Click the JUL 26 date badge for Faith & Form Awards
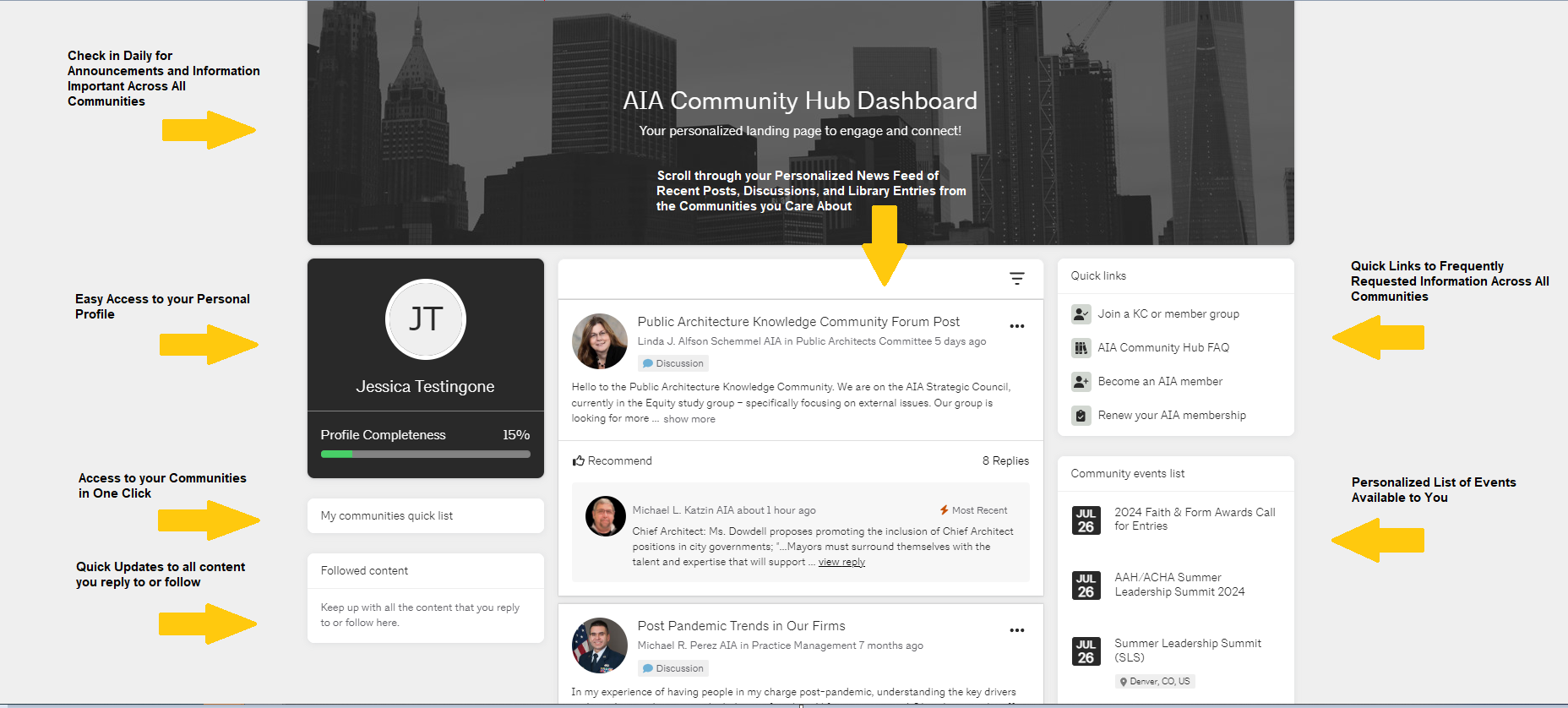Viewport: 1568px width, 708px height. [x=1086, y=520]
